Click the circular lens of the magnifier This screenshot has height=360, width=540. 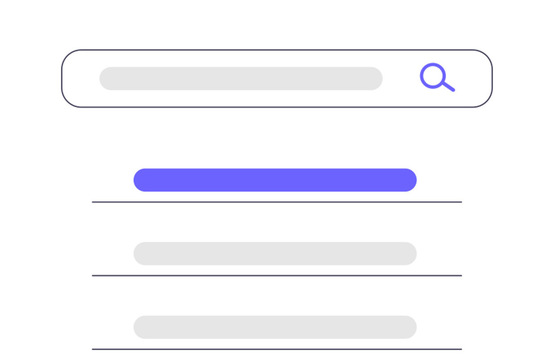(x=432, y=75)
